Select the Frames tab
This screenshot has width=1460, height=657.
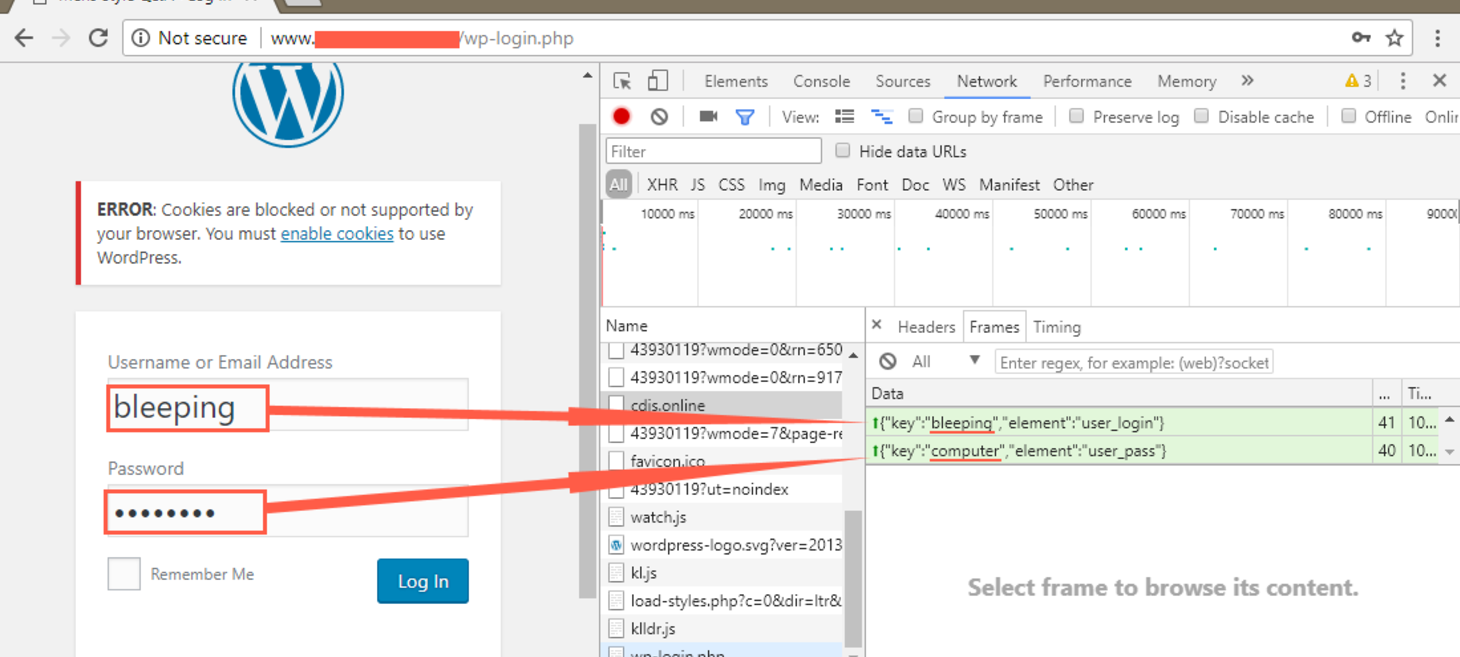click(x=994, y=327)
